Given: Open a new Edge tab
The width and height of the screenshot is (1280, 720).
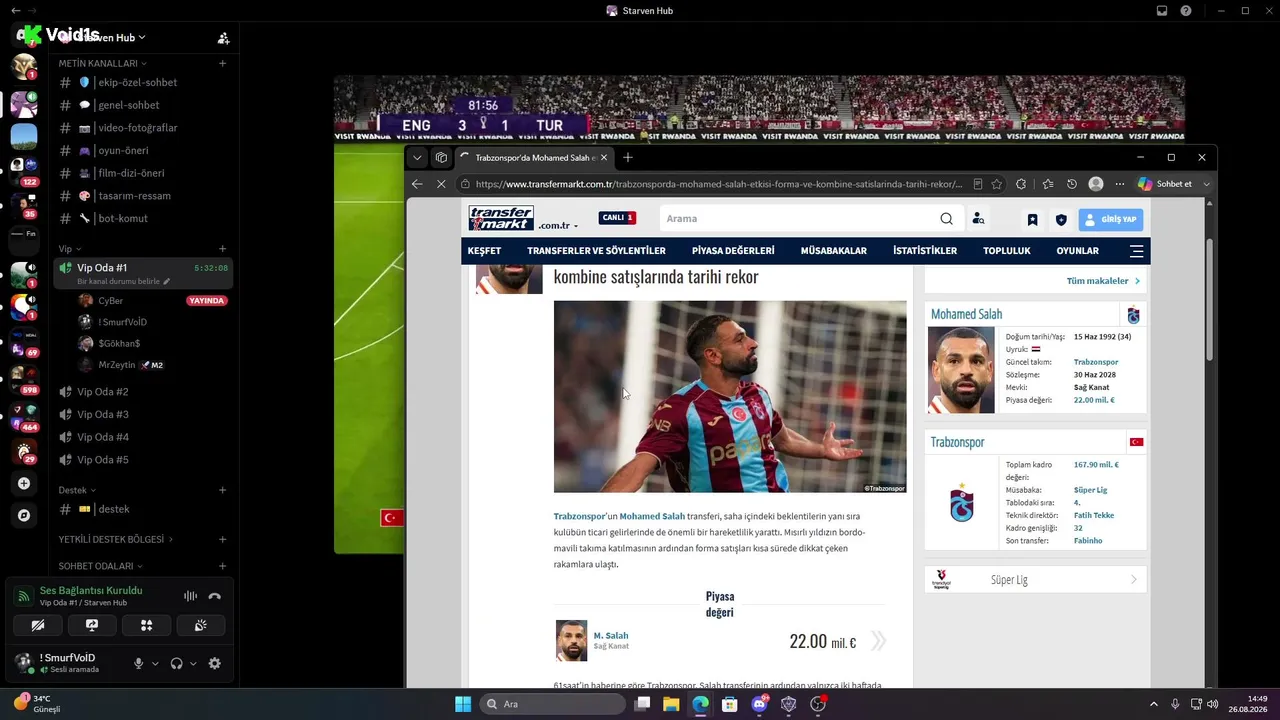Looking at the screenshot, I should (x=628, y=157).
